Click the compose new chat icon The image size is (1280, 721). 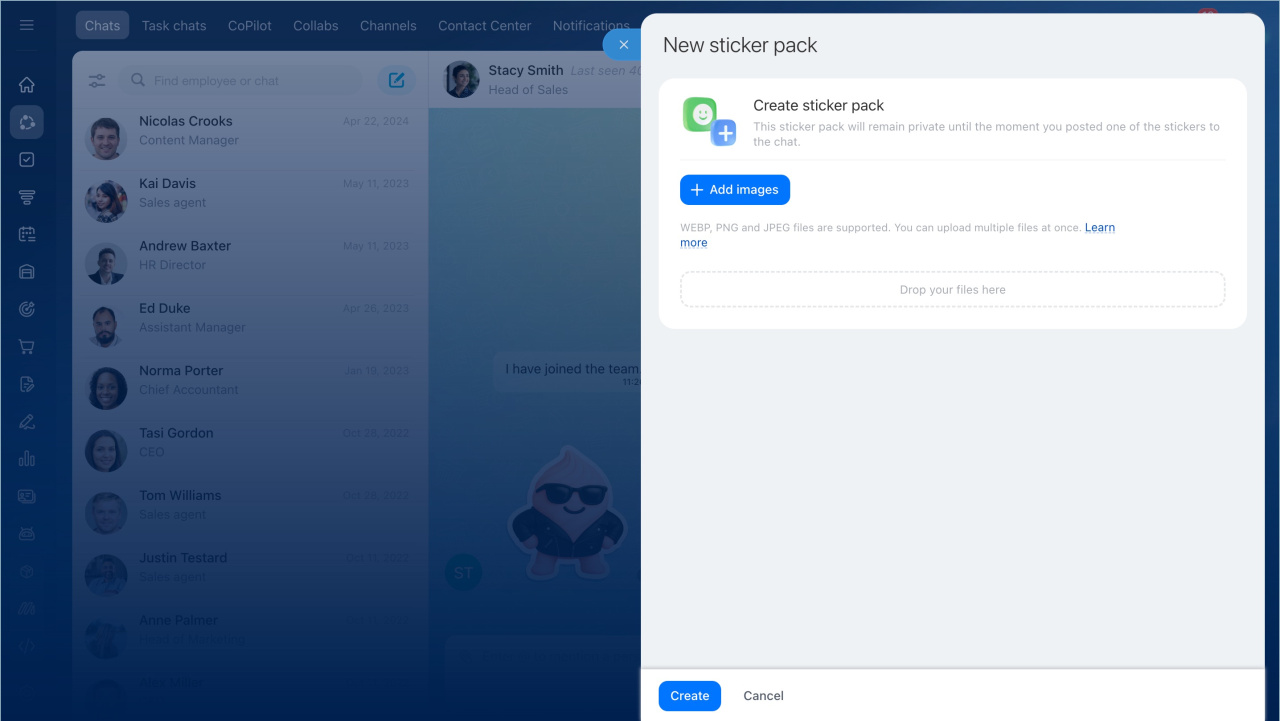[396, 80]
